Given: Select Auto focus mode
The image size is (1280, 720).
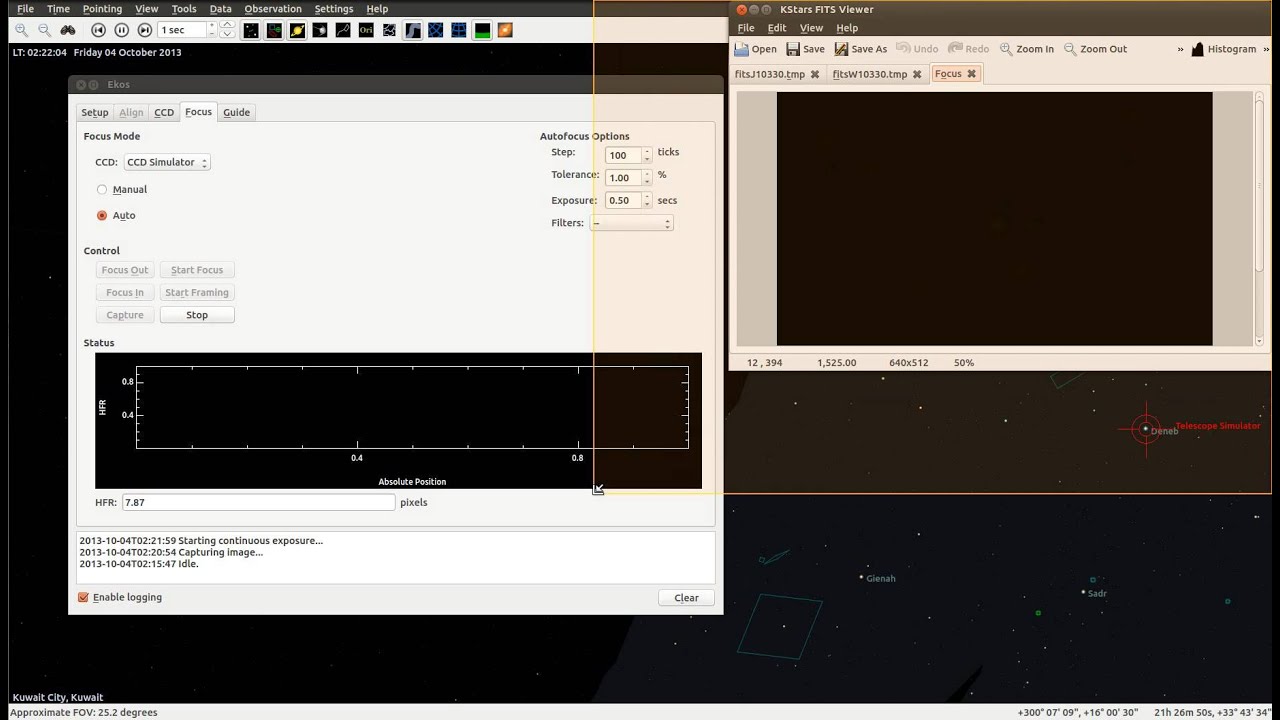Looking at the screenshot, I should [x=102, y=215].
